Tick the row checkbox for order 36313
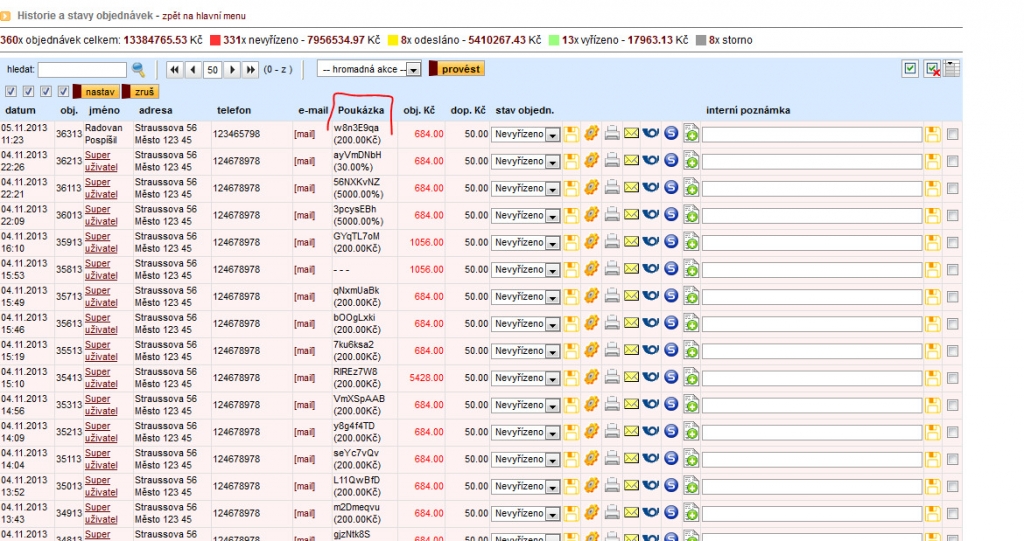 (x=953, y=134)
